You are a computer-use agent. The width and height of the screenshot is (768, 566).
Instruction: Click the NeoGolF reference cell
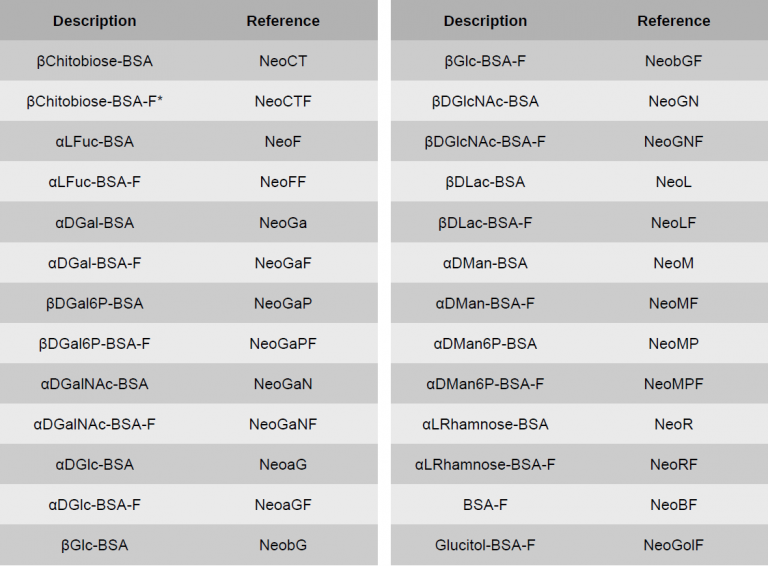click(x=674, y=545)
